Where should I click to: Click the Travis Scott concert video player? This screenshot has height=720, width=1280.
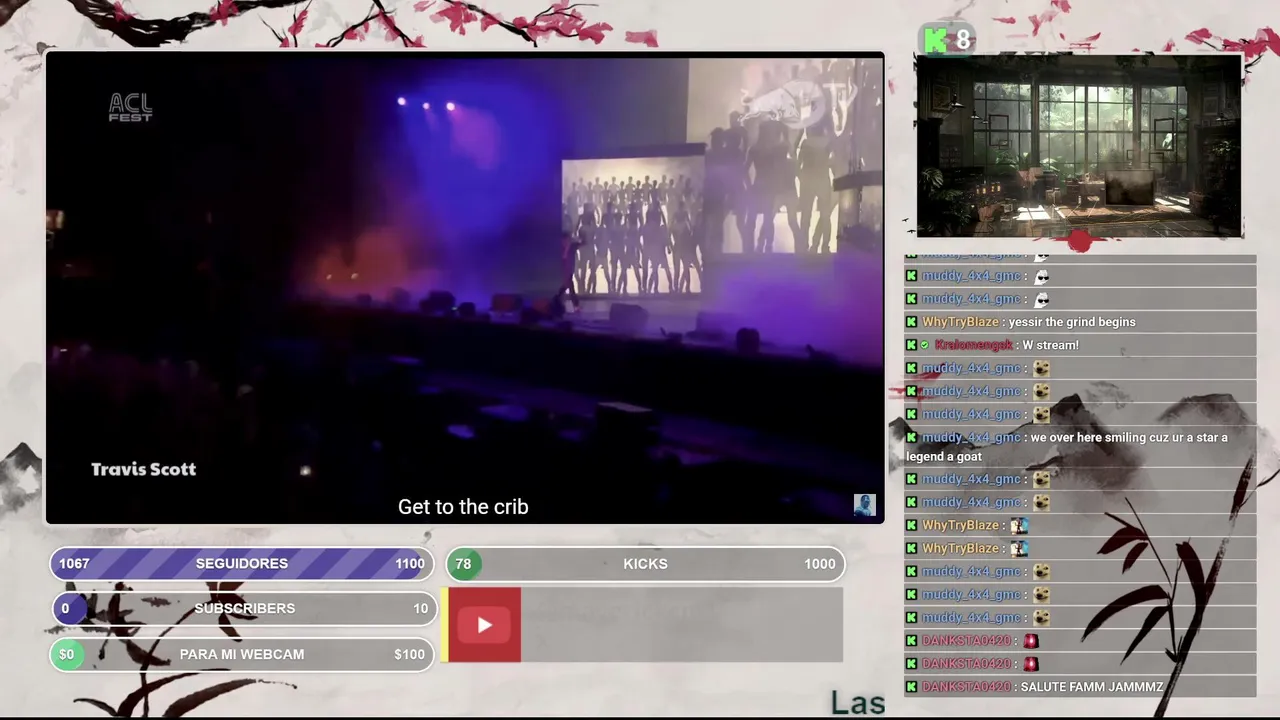pos(465,288)
